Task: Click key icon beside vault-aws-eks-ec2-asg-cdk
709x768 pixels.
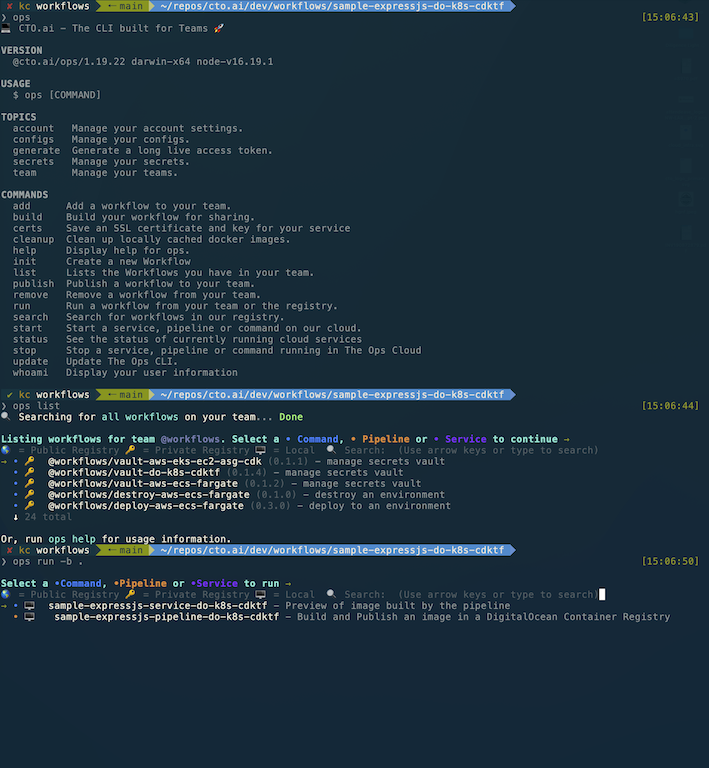Action: [30, 461]
